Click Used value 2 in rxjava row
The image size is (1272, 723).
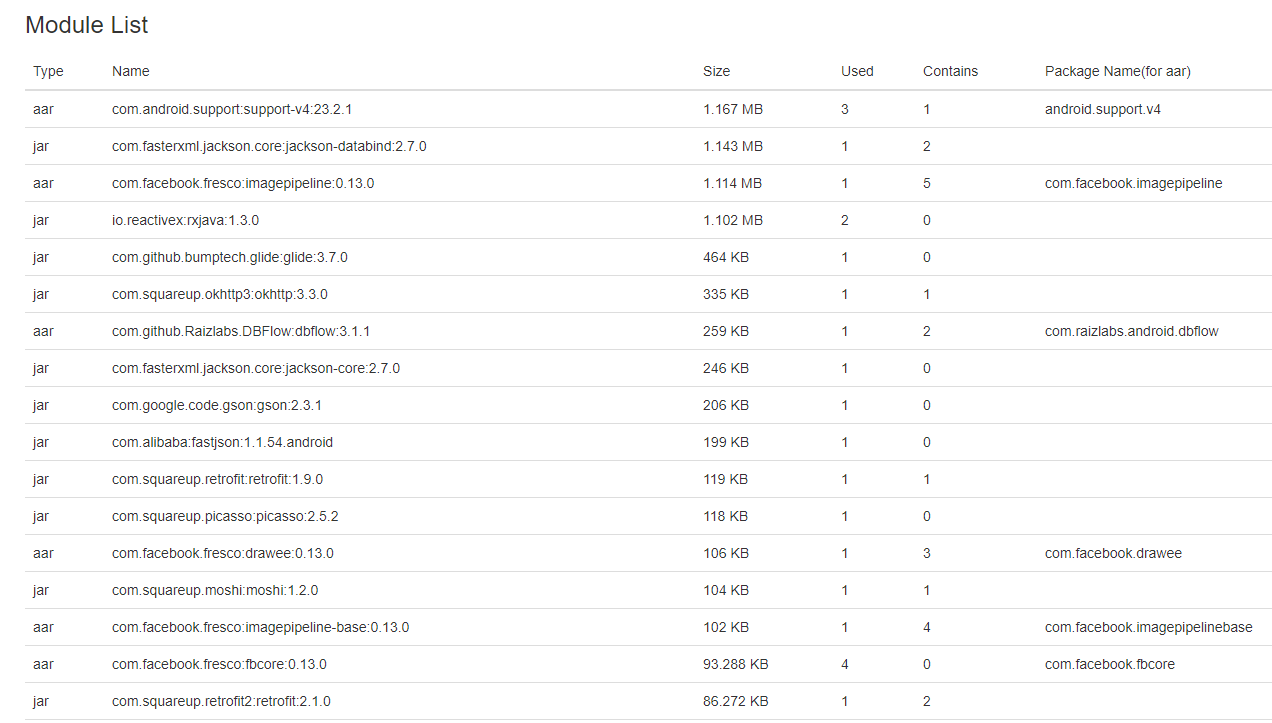point(845,220)
